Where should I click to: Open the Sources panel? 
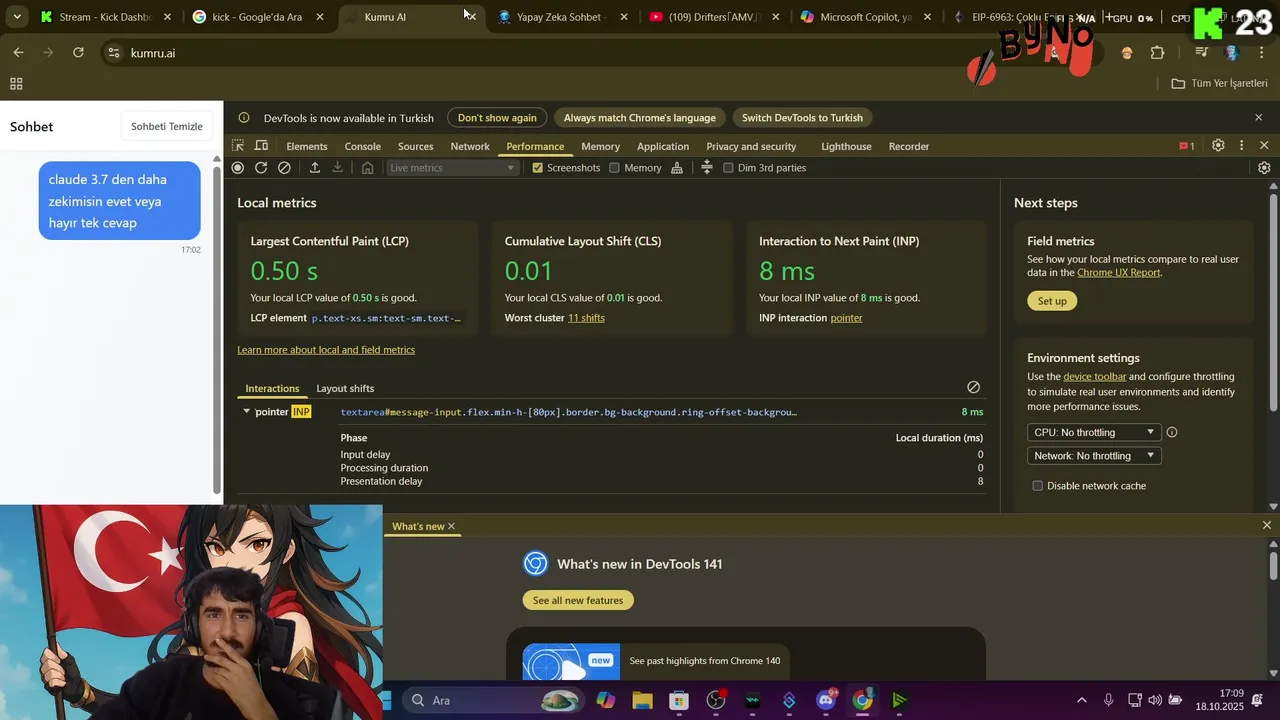pos(415,146)
